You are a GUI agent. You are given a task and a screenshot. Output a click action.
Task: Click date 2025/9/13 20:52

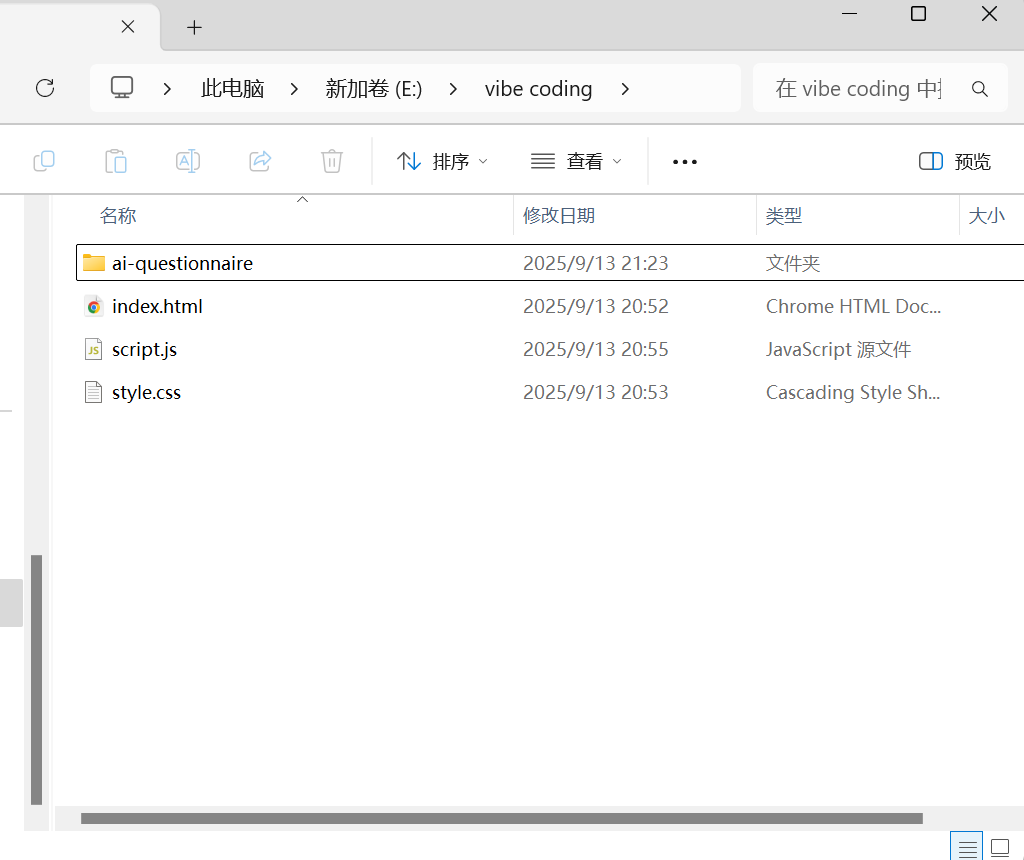tap(596, 306)
